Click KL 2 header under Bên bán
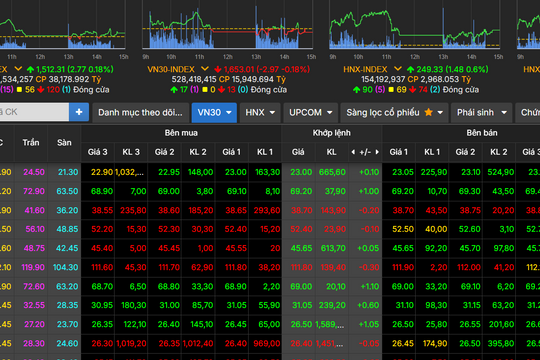Image resolution: width=540 pixels, height=360 pixels. click(x=499, y=152)
